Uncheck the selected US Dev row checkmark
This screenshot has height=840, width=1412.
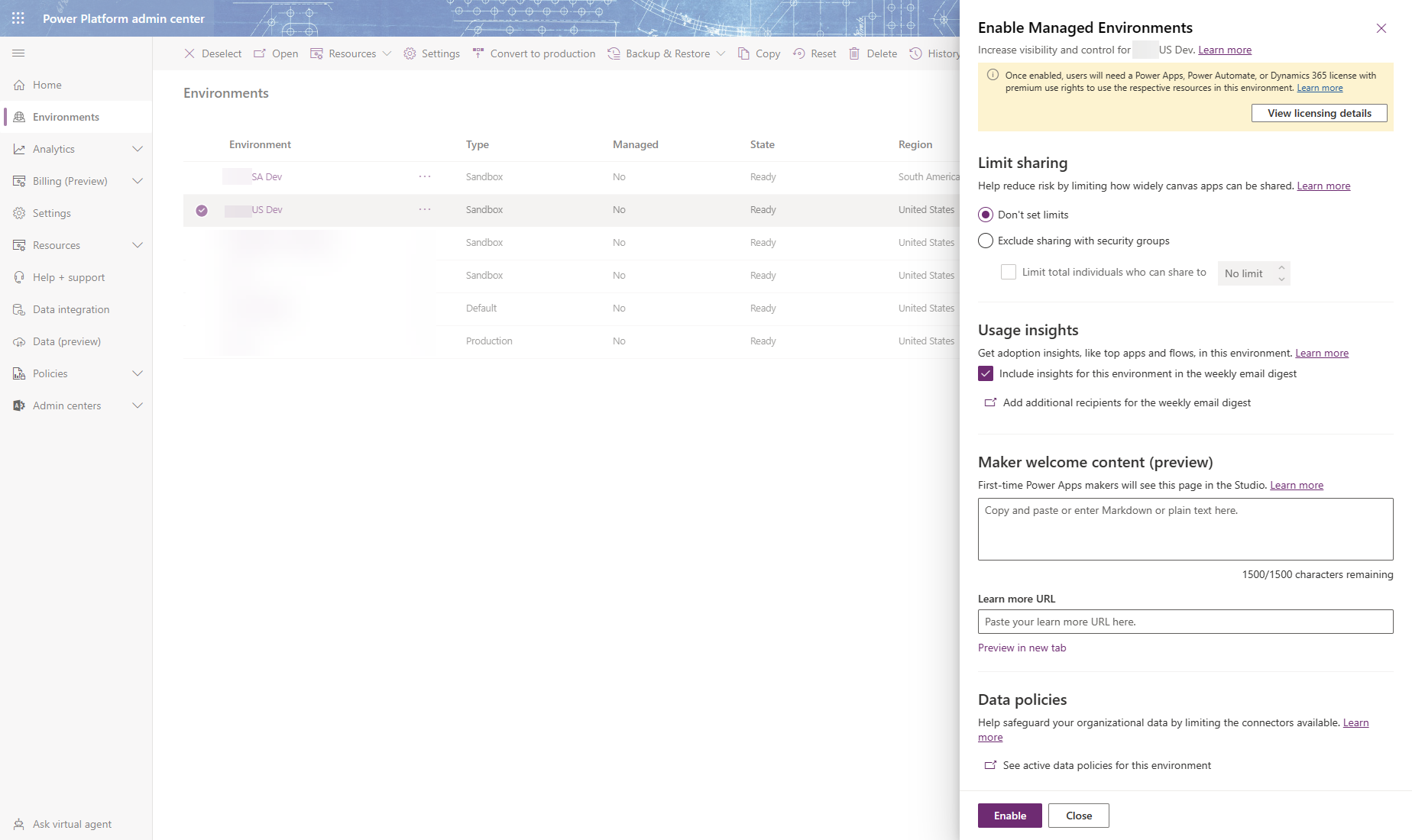pos(202,210)
